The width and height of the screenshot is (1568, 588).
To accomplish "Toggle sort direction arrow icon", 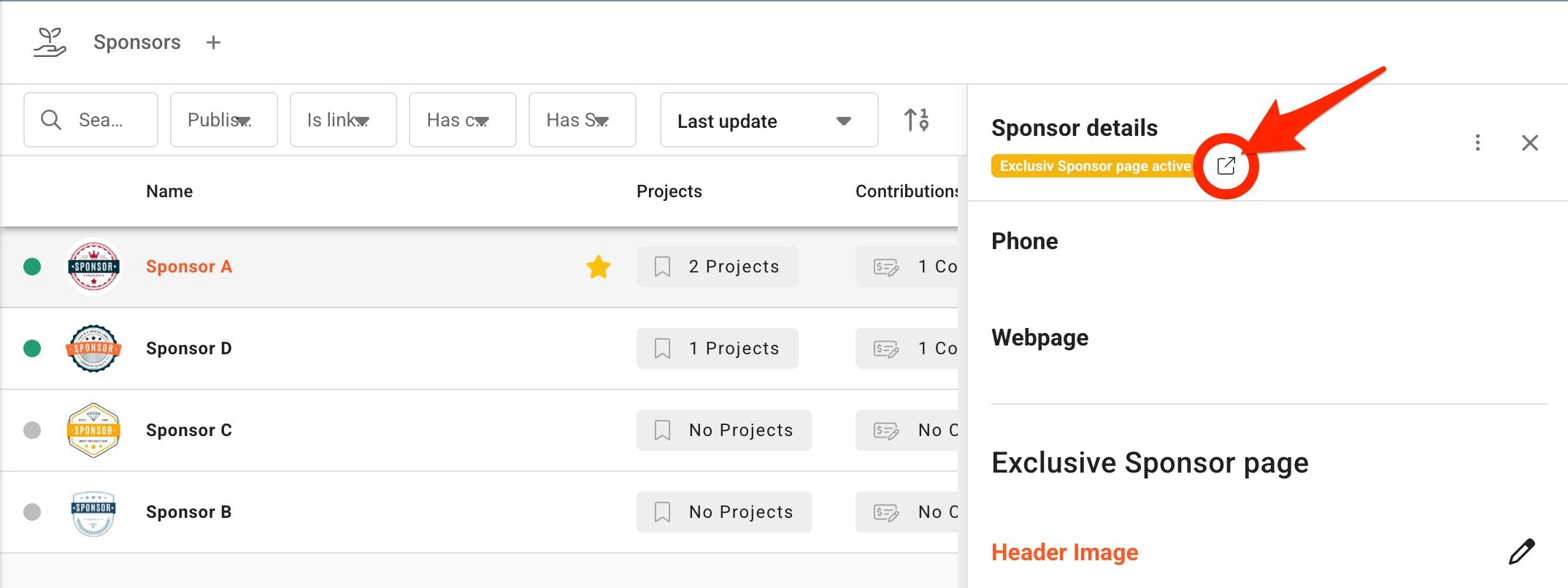I will pos(916,120).
